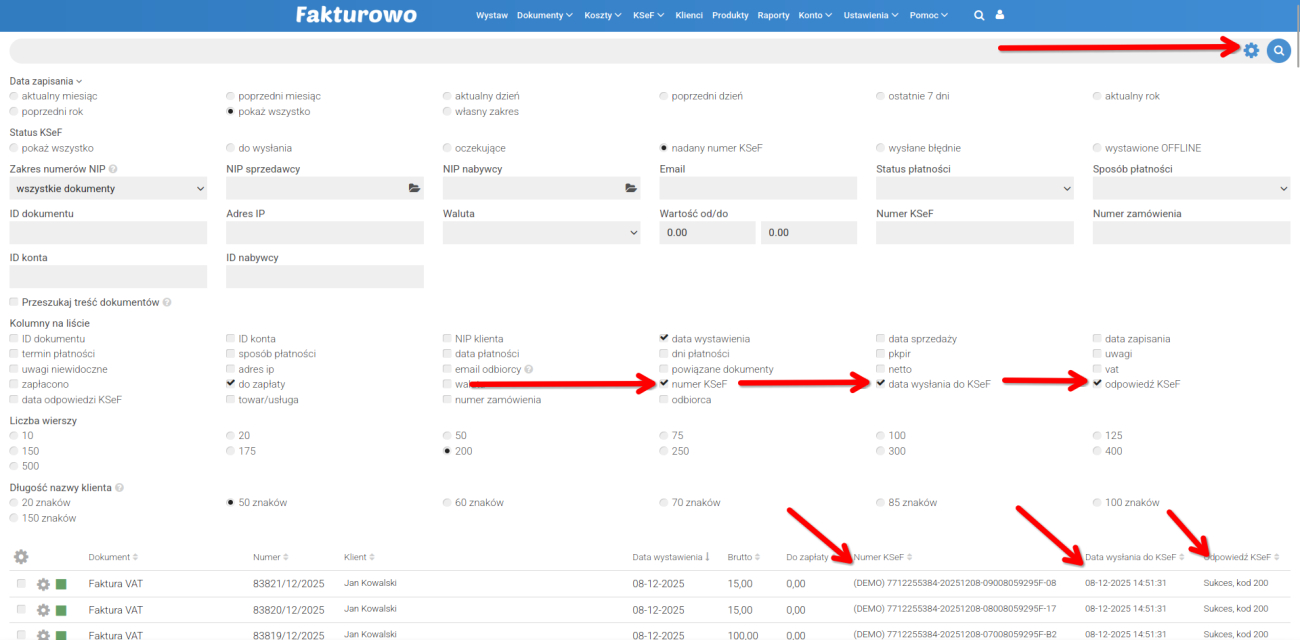Click the 'Numer zamówienia' input field

[1191, 233]
